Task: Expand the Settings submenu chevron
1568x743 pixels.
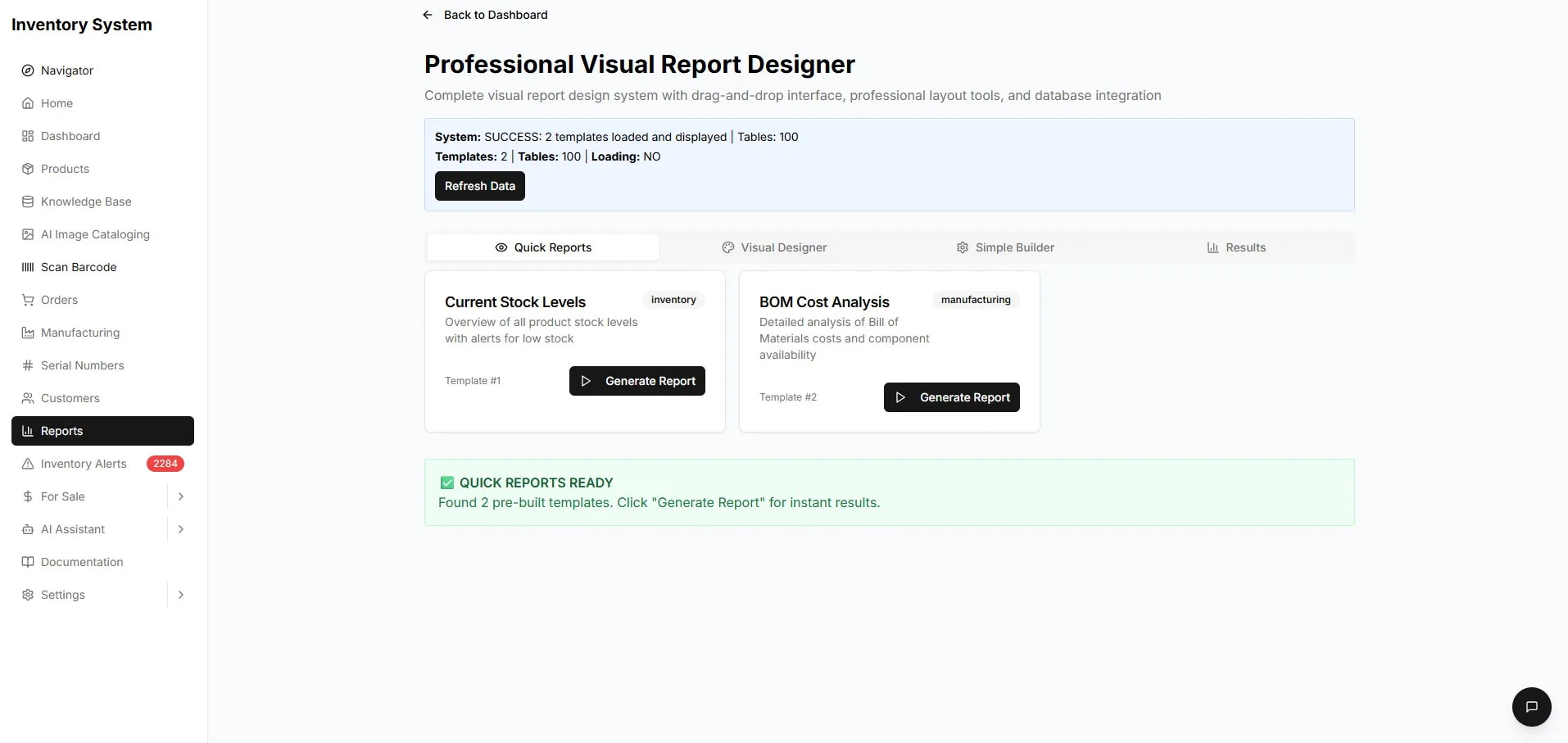Action: click(x=181, y=595)
